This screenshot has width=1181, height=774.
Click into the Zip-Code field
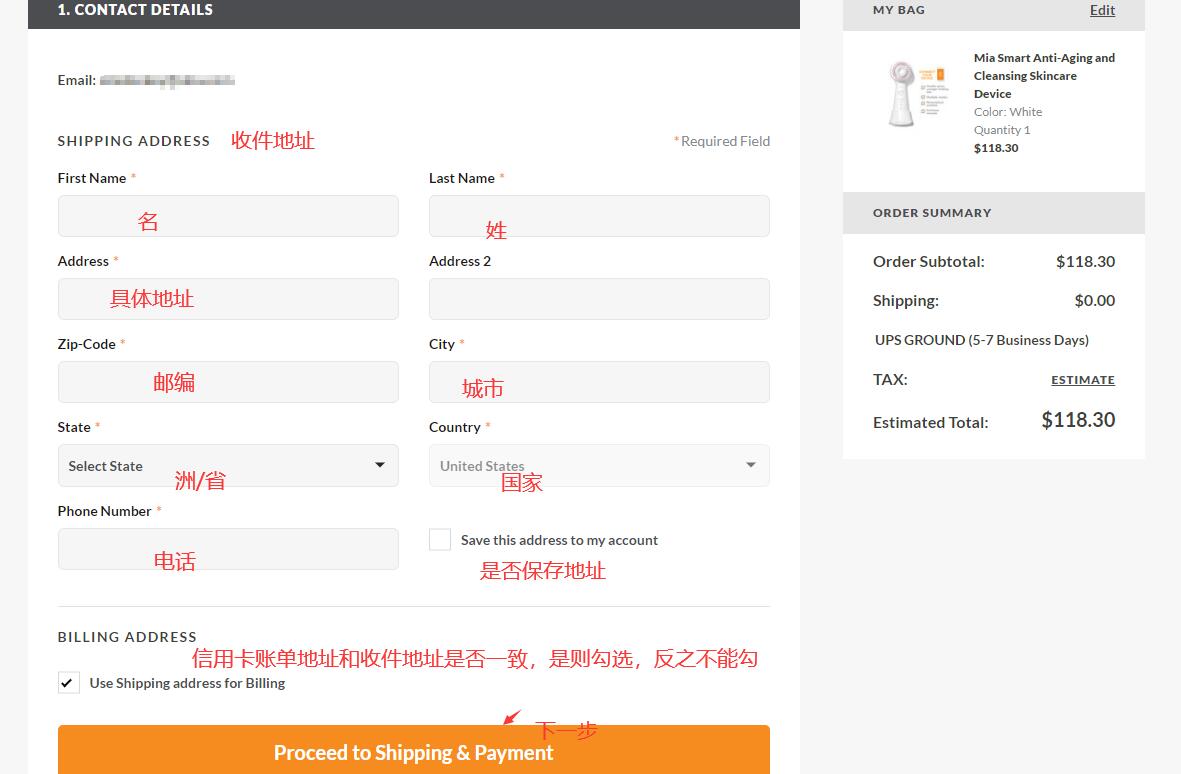[x=228, y=382]
